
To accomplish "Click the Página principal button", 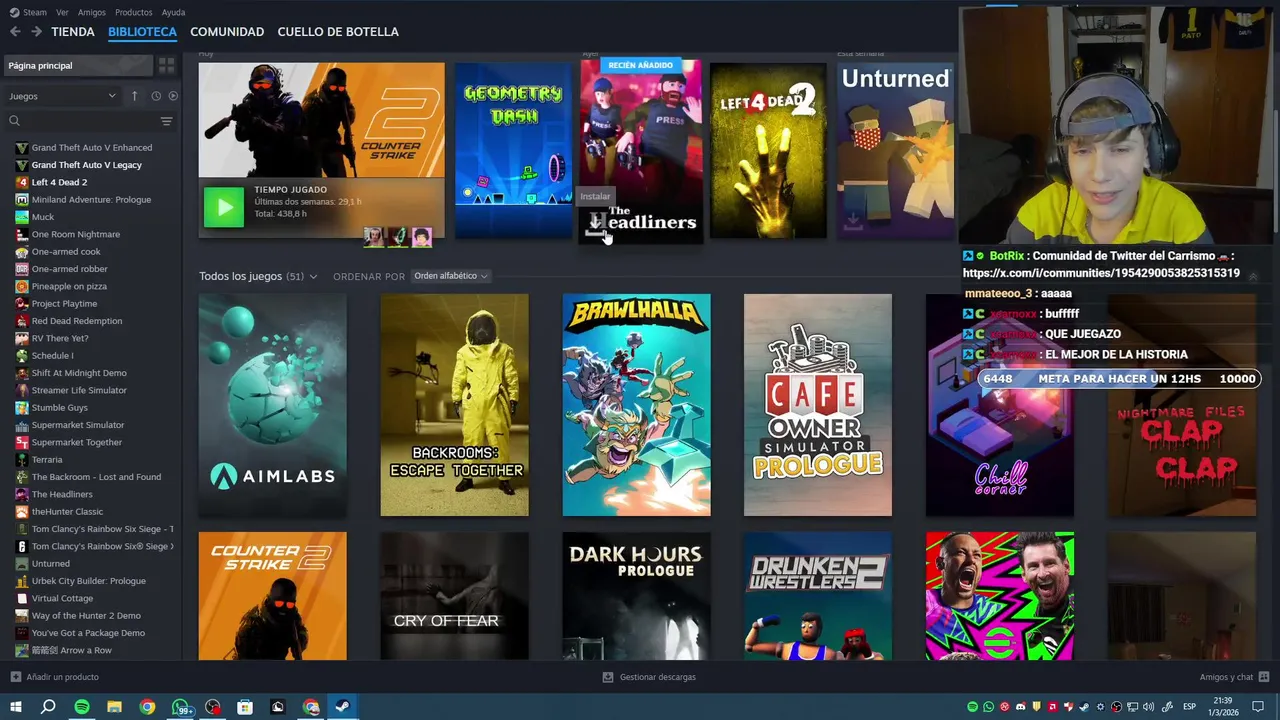I will [78, 66].
